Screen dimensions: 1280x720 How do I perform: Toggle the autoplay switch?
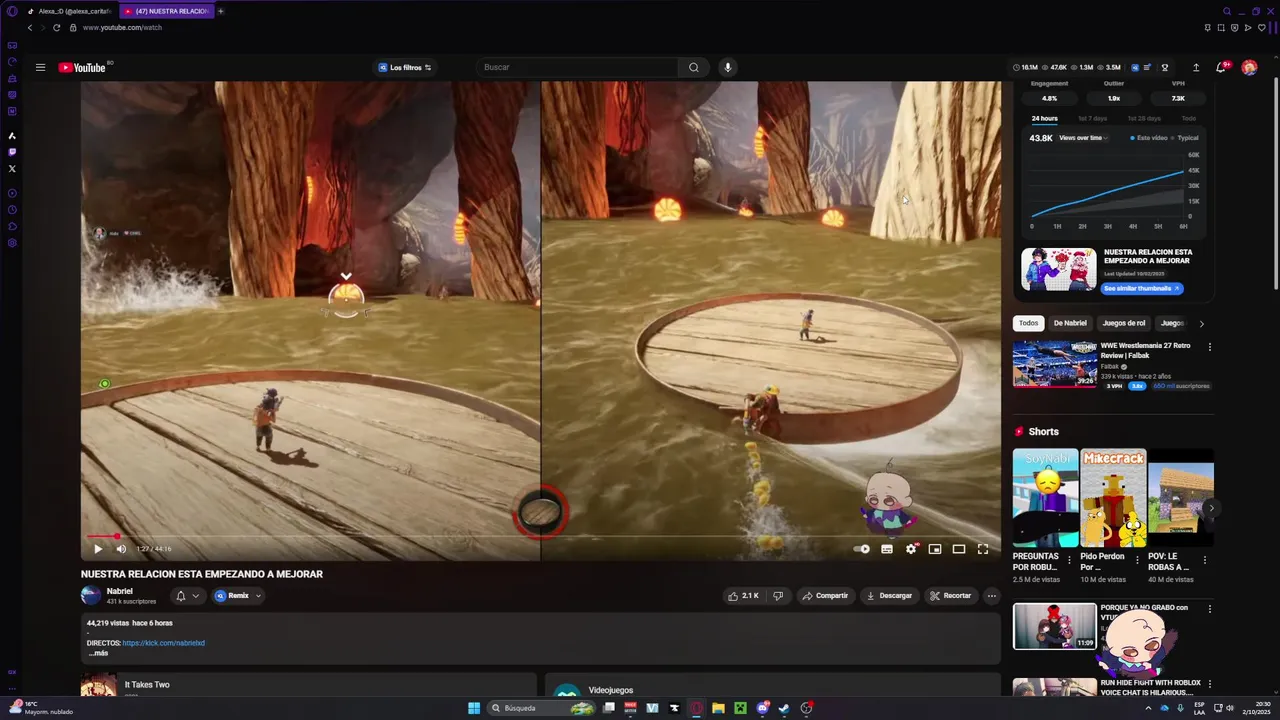click(862, 549)
